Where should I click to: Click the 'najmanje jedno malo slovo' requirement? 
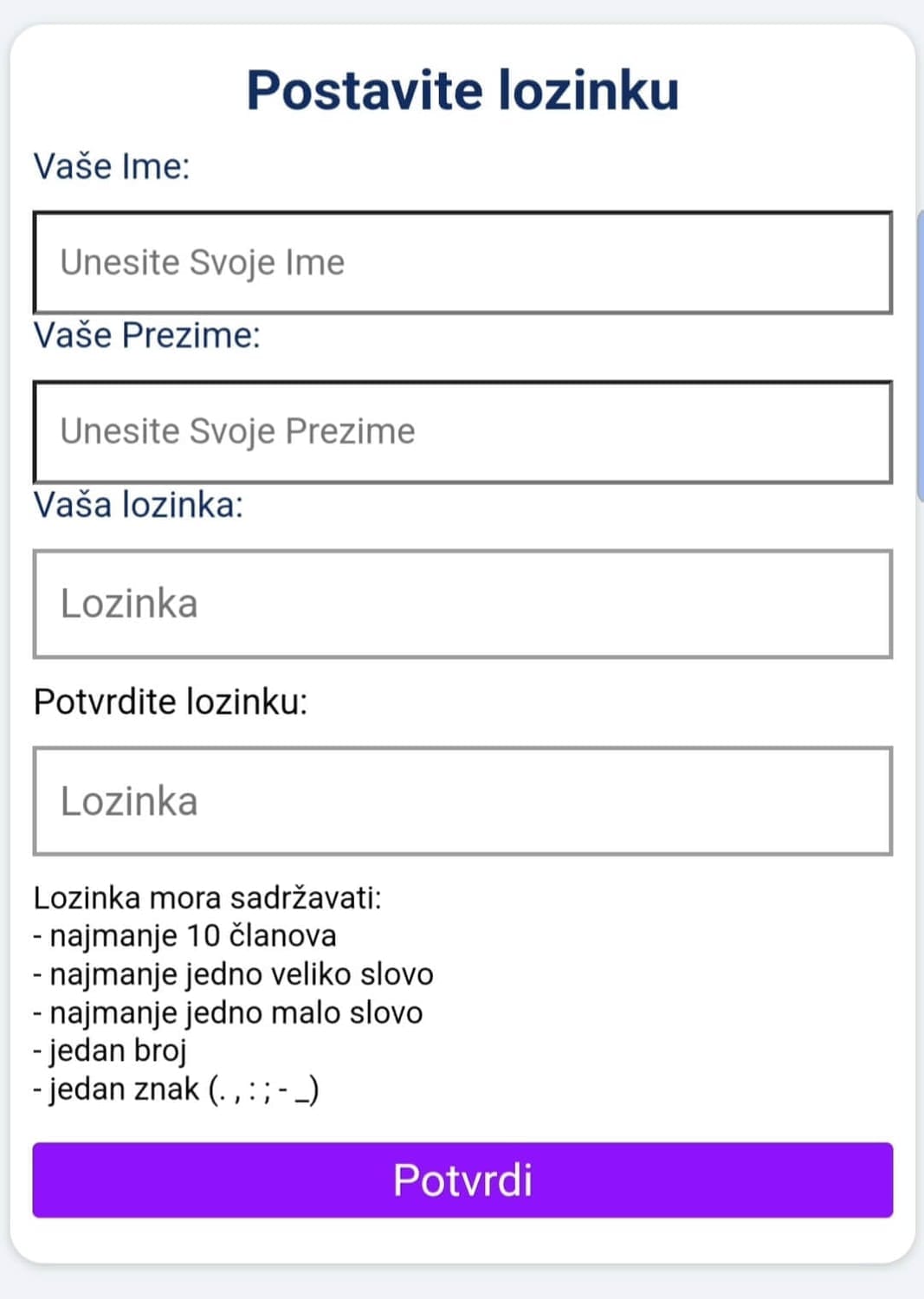[236, 1012]
